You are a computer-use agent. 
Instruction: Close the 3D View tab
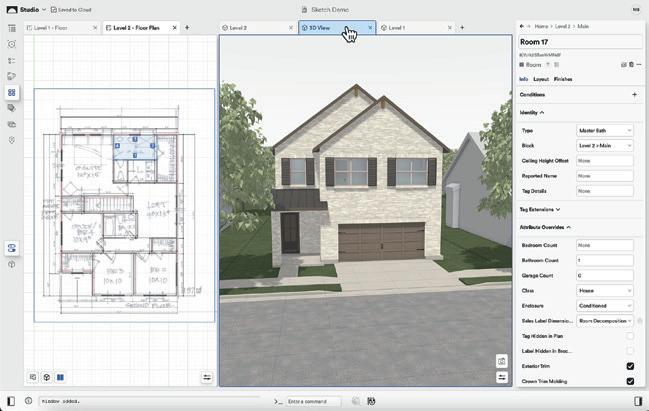pos(370,28)
